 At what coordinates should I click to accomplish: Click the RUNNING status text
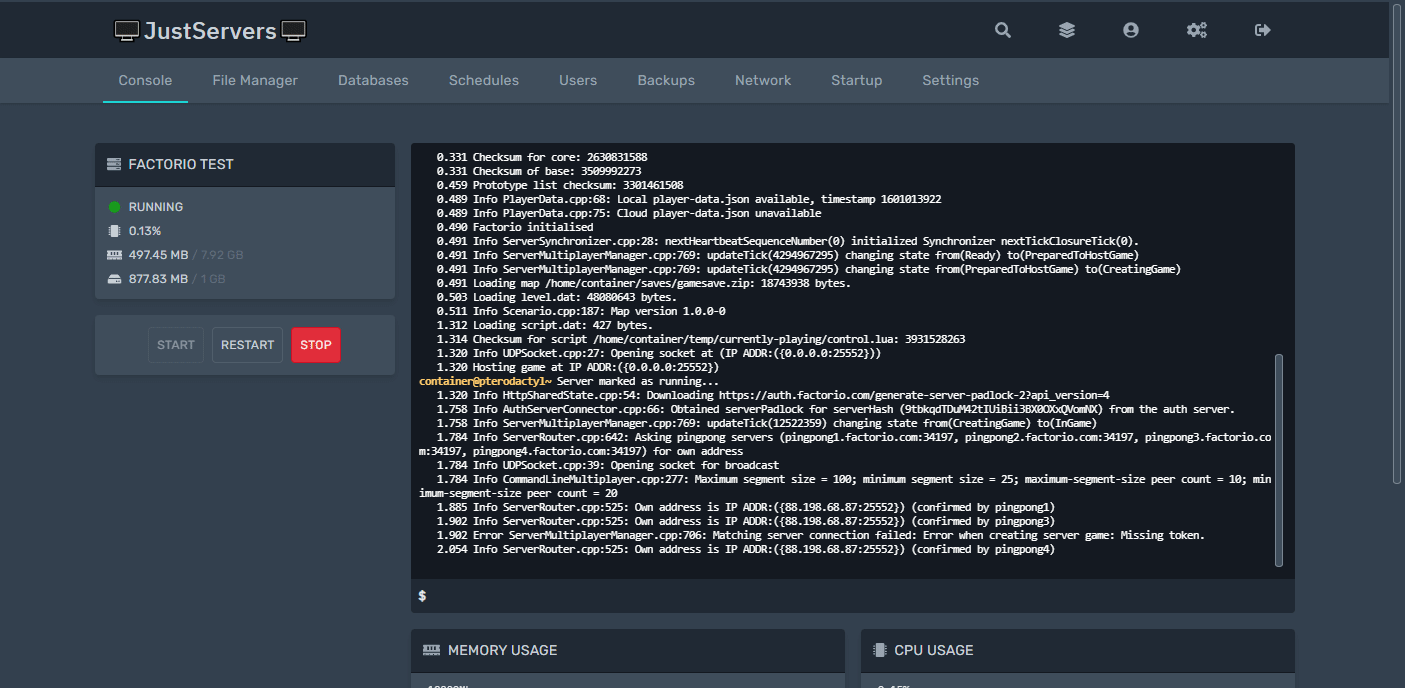[x=156, y=207]
